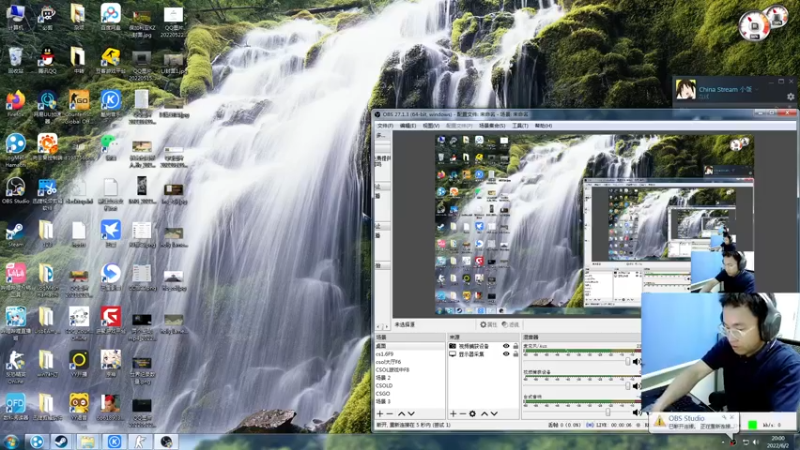Open the 网易UU加速器 desktop icon
Screen dimensions: 800x450
click(47, 105)
